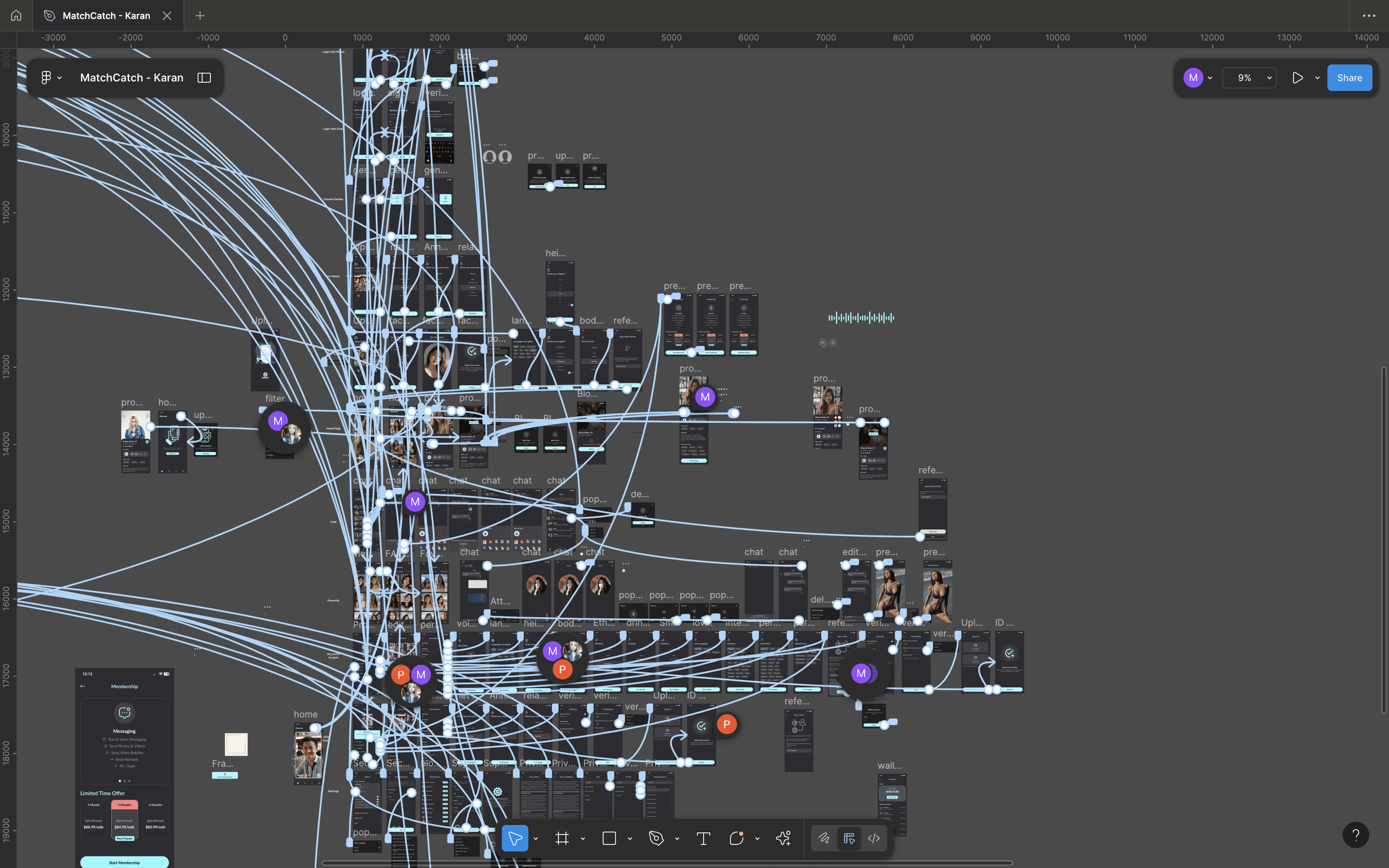Select the Frame tool

point(562,839)
